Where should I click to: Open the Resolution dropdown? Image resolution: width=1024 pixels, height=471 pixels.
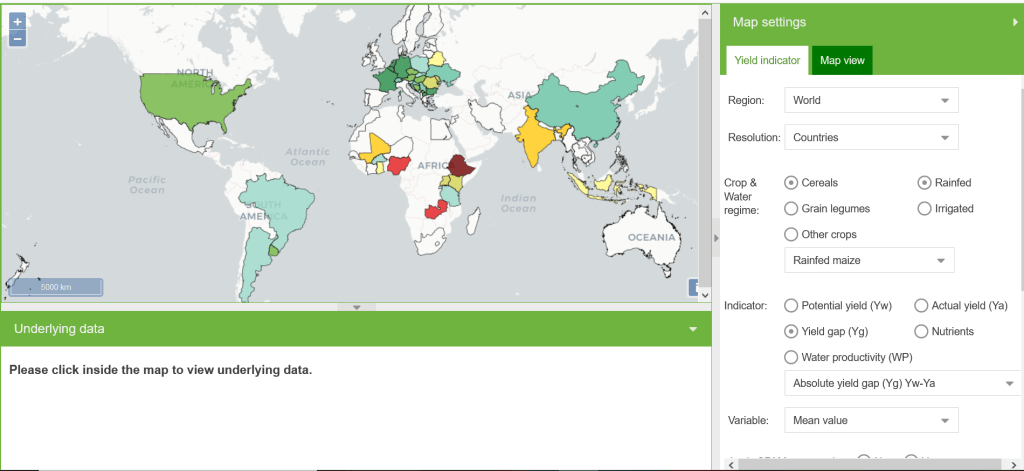coord(870,137)
